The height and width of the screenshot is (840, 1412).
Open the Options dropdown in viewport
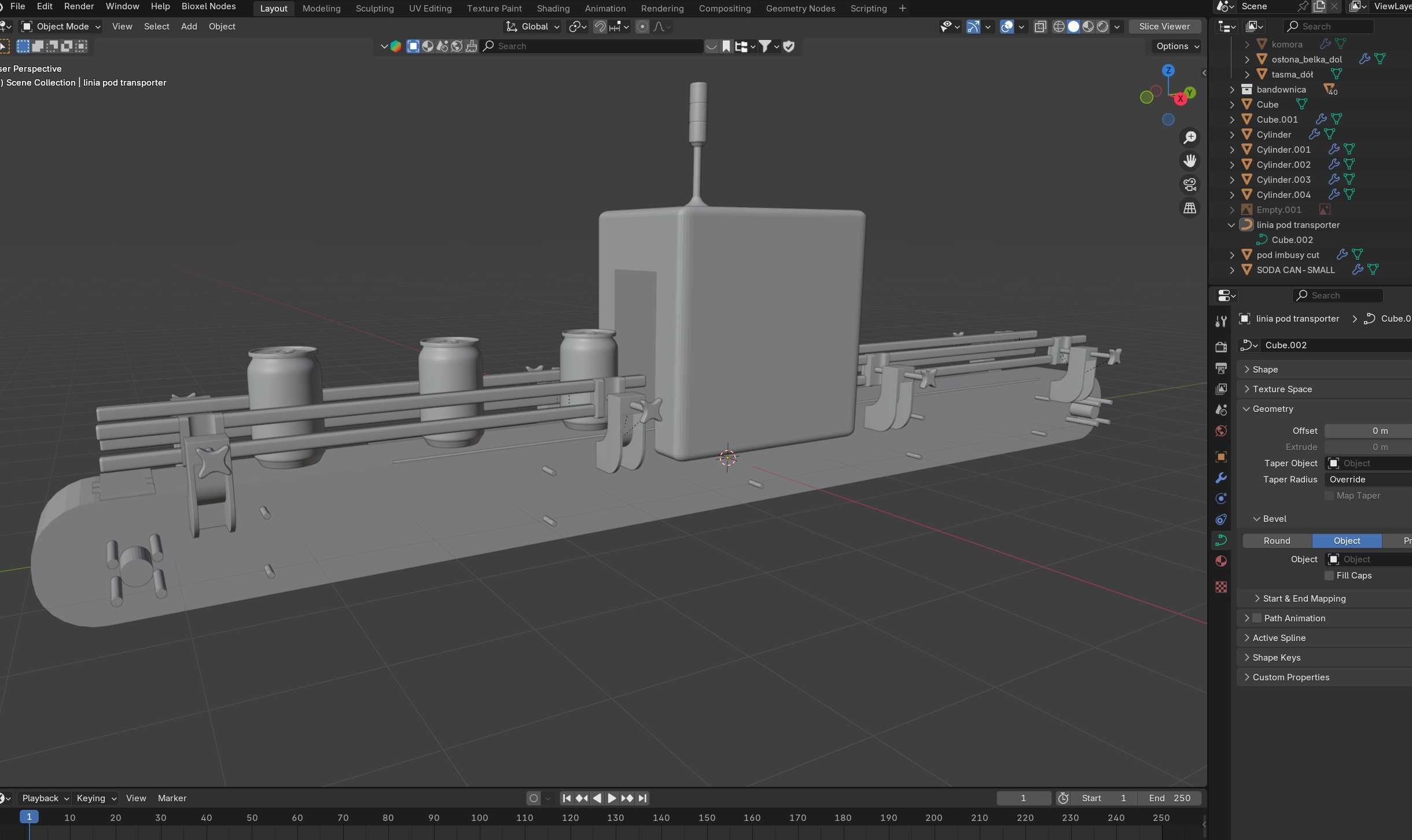coord(1177,46)
